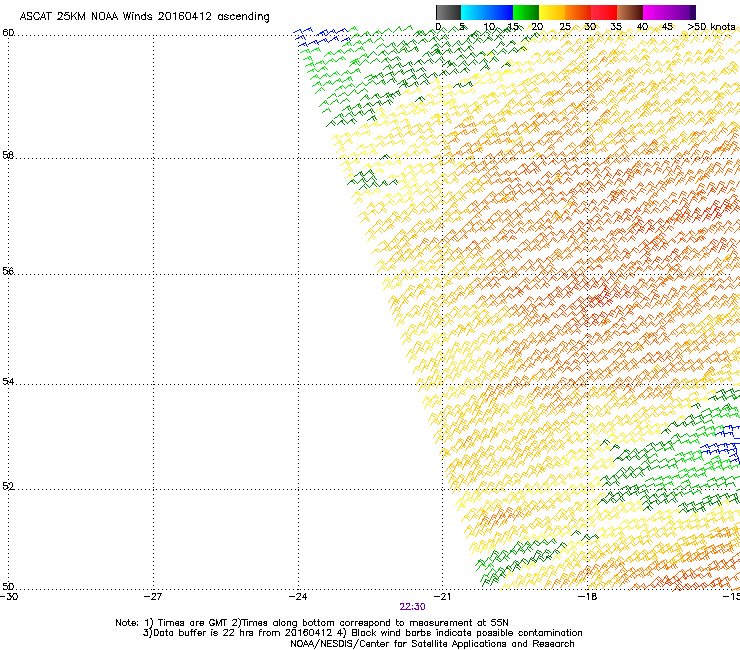Click the purple 45-50 knots legend swatch
The image size is (740, 650).
[682, 12]
